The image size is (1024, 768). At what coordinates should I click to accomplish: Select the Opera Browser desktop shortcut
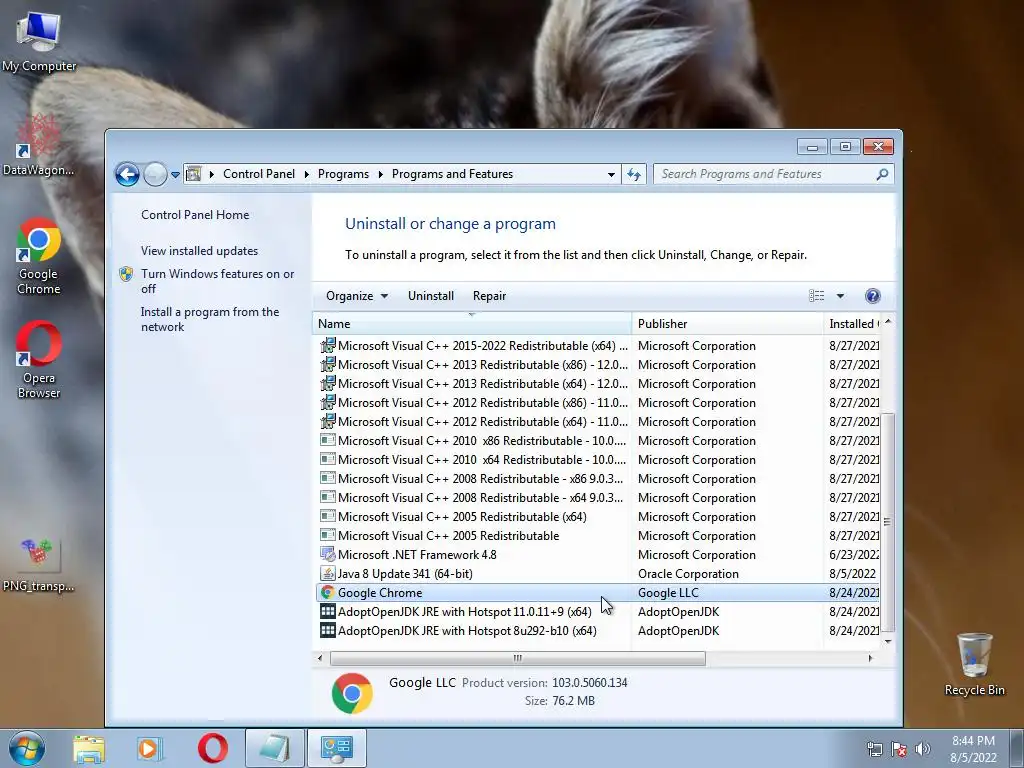pos(39,359)
